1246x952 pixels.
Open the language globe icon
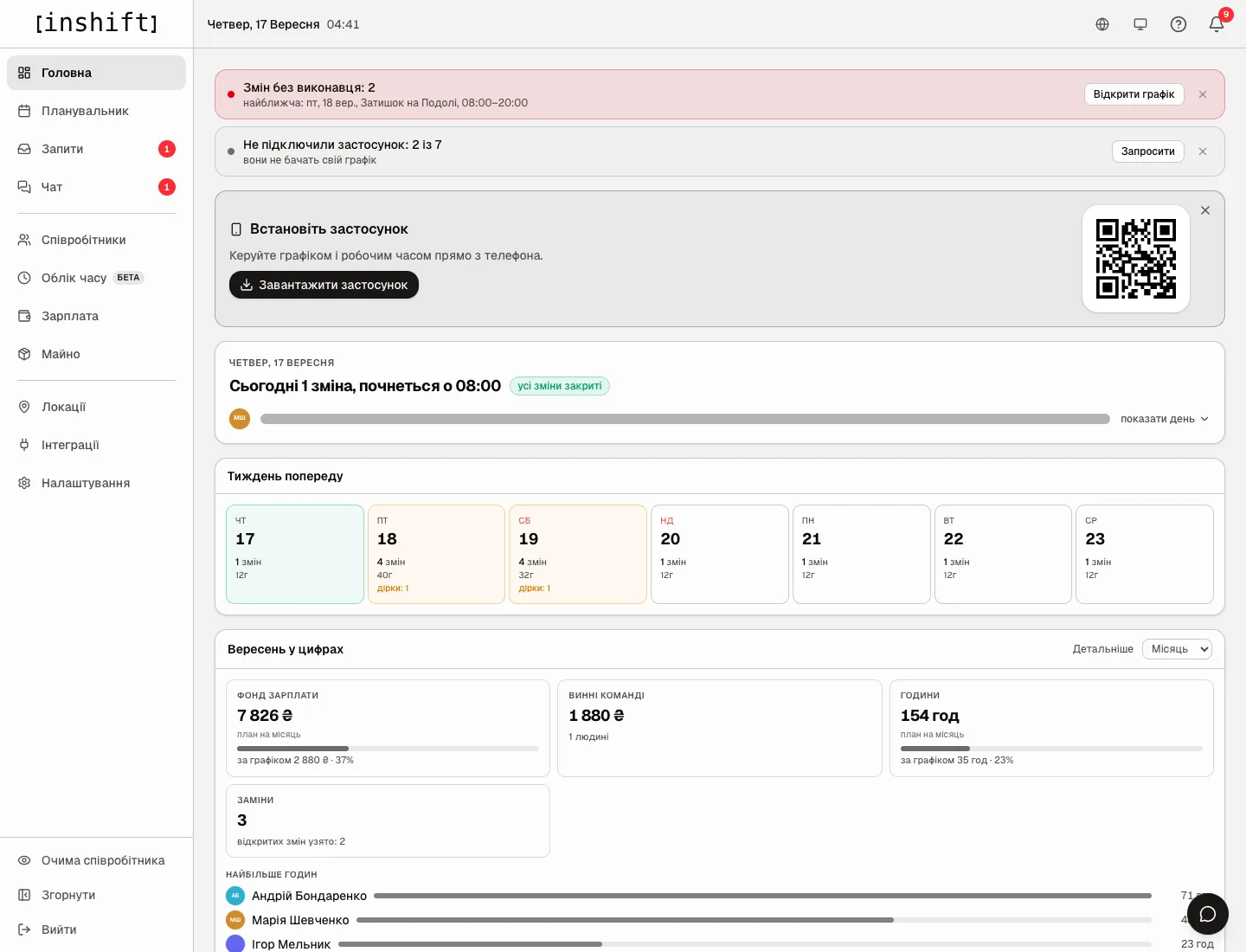(x=1102, y=24)
